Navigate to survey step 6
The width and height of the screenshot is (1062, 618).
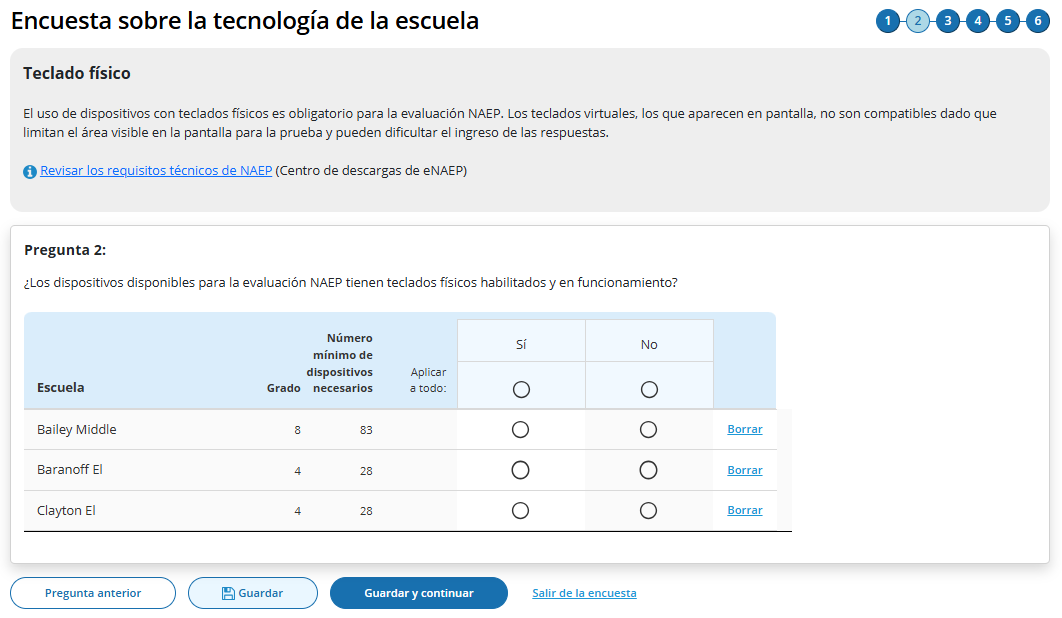coord(1038,21)
